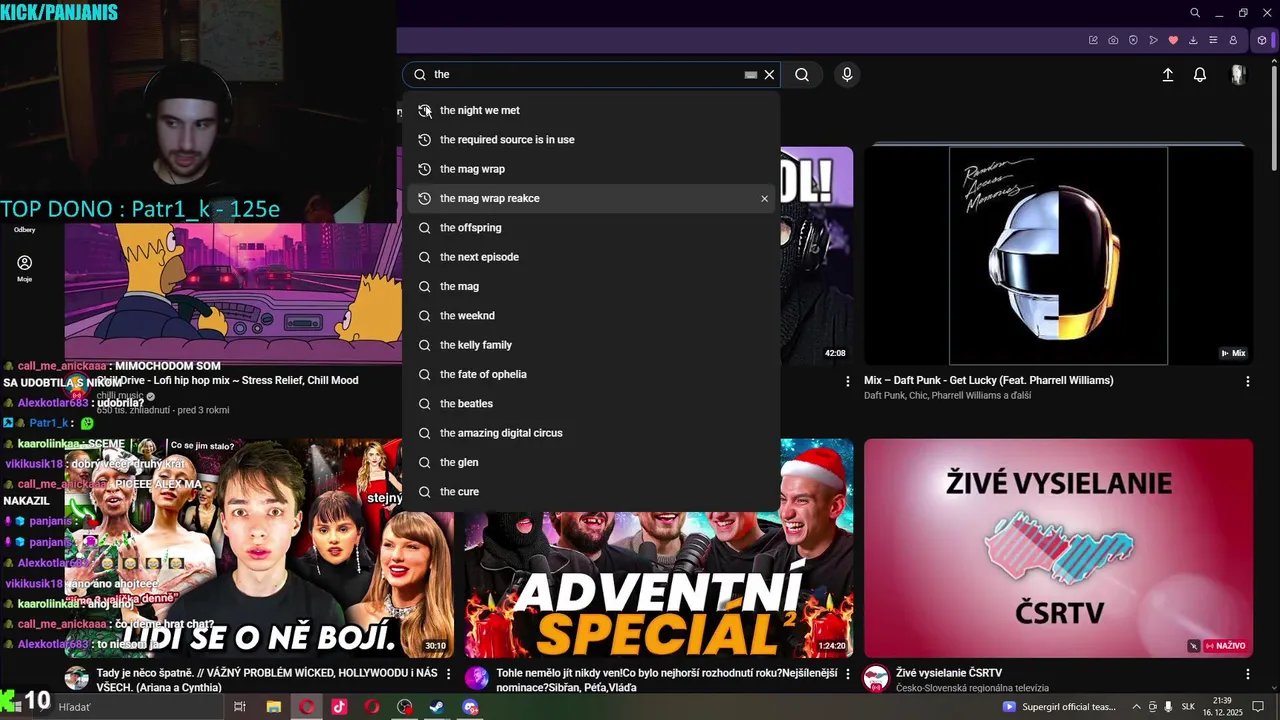Switch the SLK keyboard language indicator

(1188, 707)
